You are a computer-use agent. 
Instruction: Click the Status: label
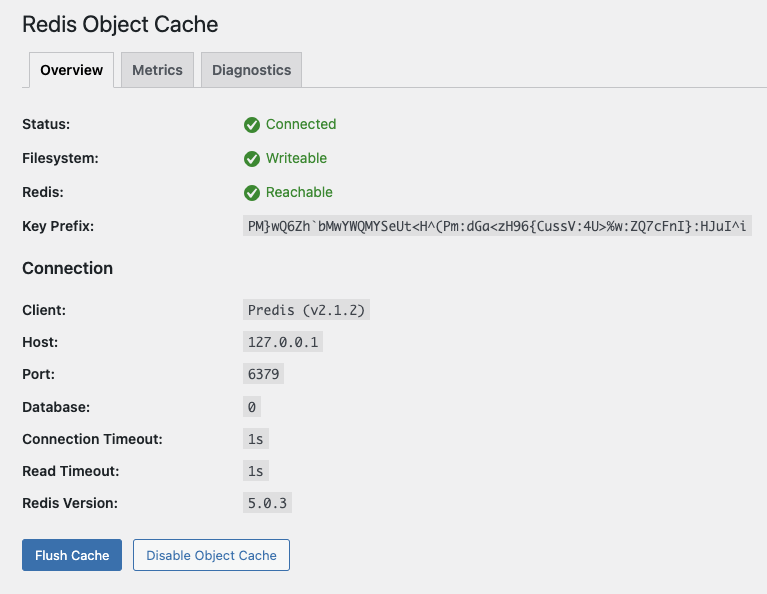[x=46, y=124]
